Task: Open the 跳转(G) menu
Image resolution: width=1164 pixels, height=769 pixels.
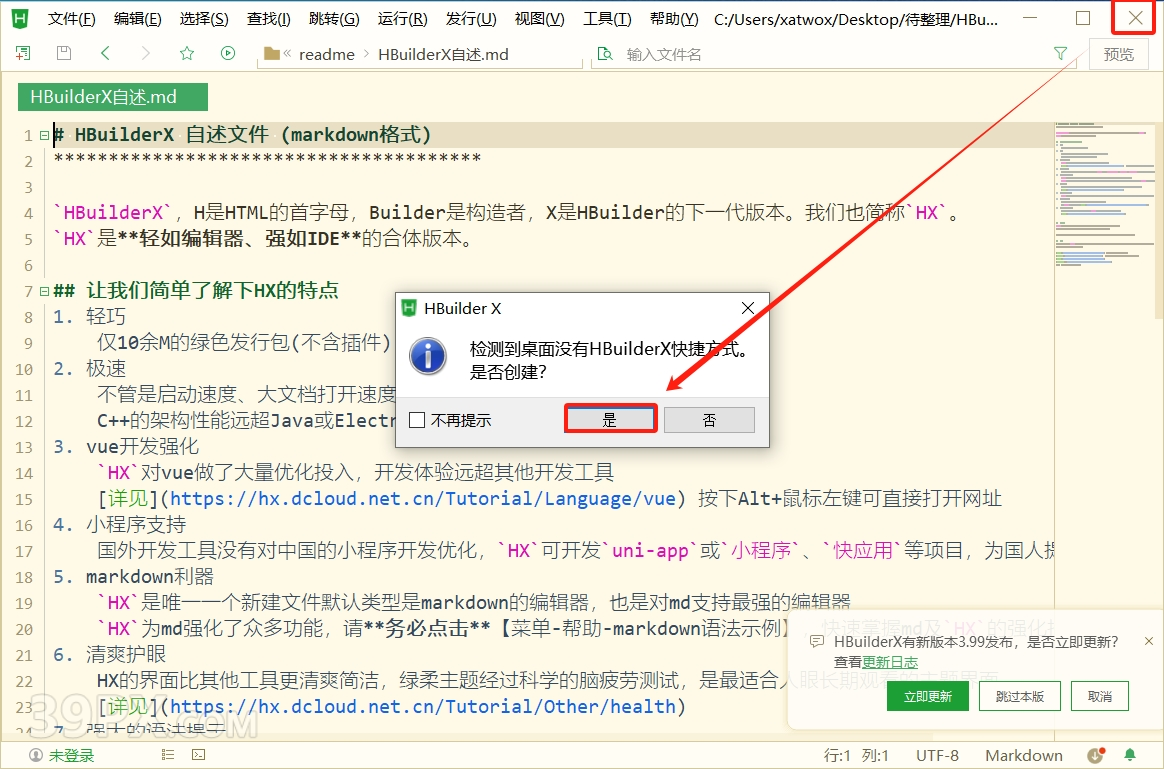Action: coord(333,19)
